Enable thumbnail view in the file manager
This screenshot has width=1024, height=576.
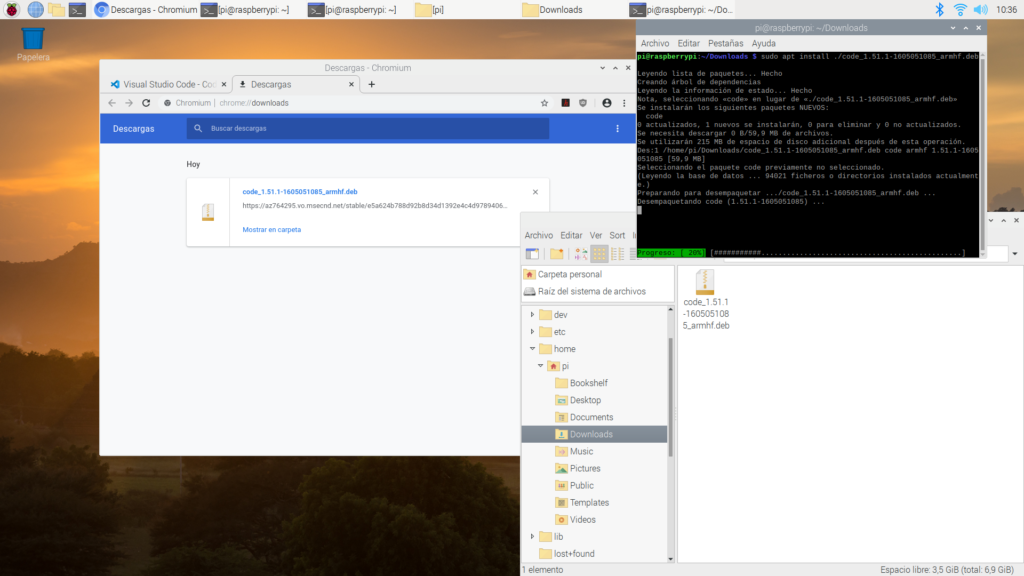(x=581, y=253)
